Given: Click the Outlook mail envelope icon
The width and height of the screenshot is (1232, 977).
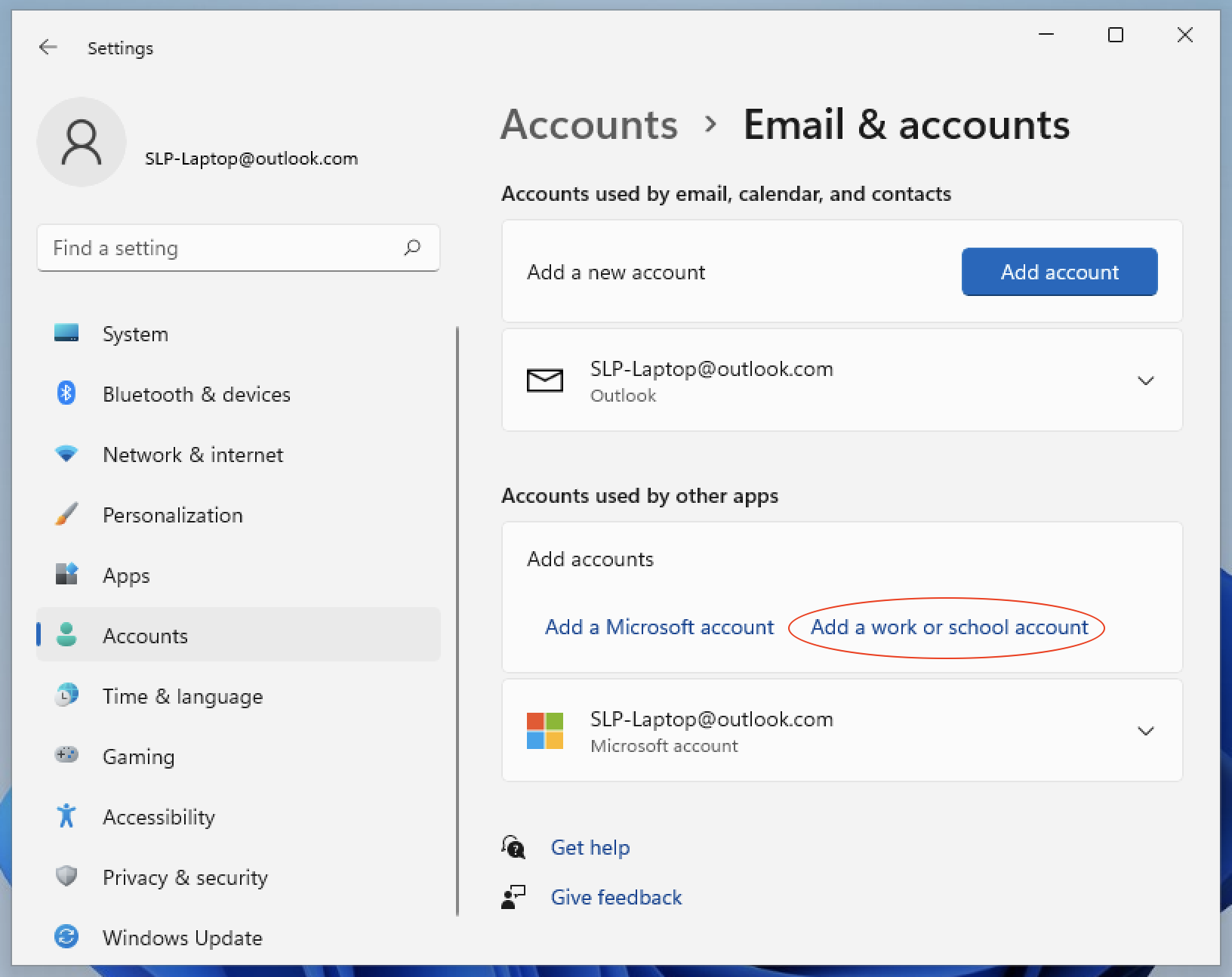Looking at the screenshot, I should (545, 381).
